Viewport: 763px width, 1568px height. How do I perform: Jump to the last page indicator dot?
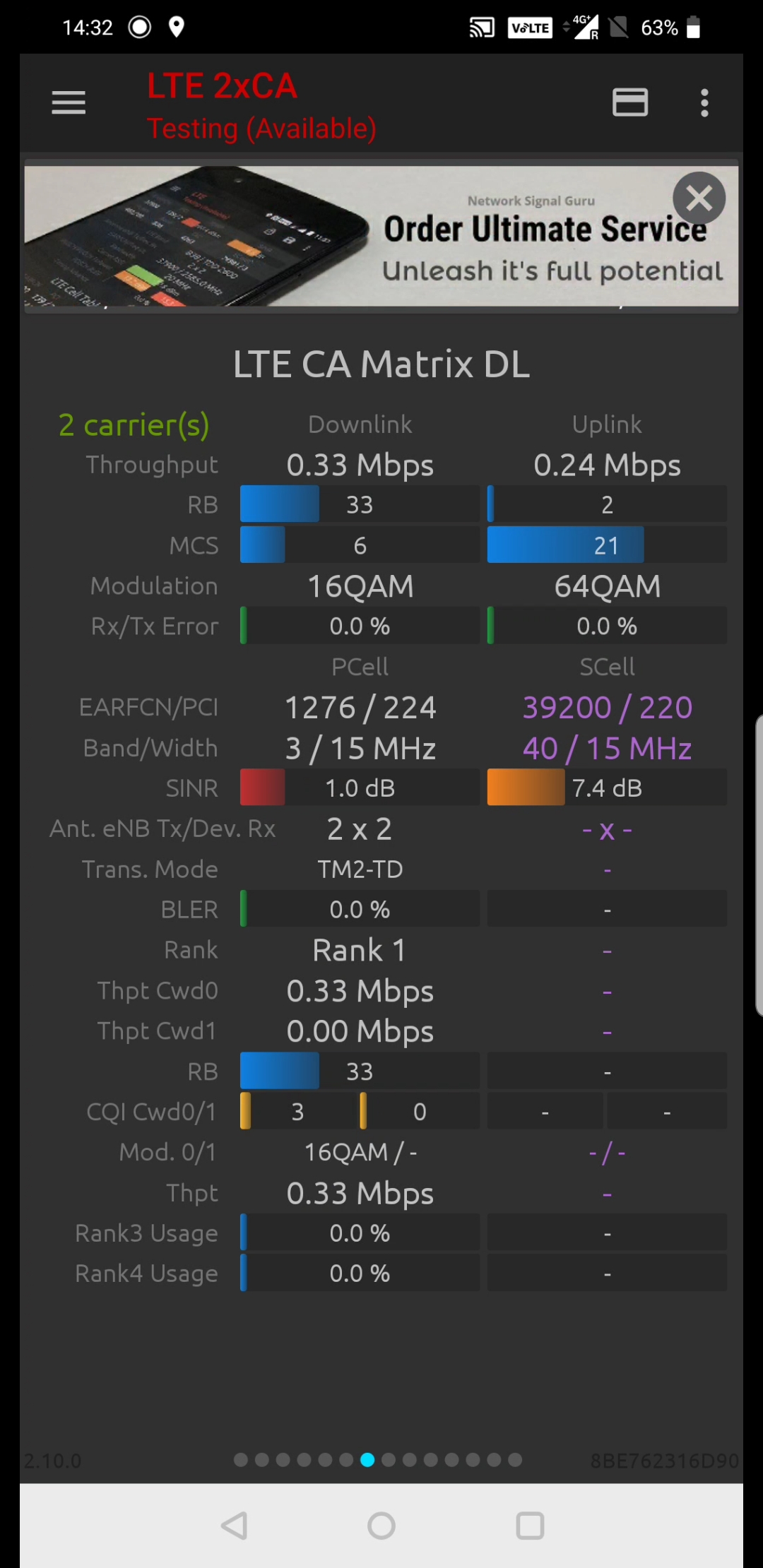515,1460
